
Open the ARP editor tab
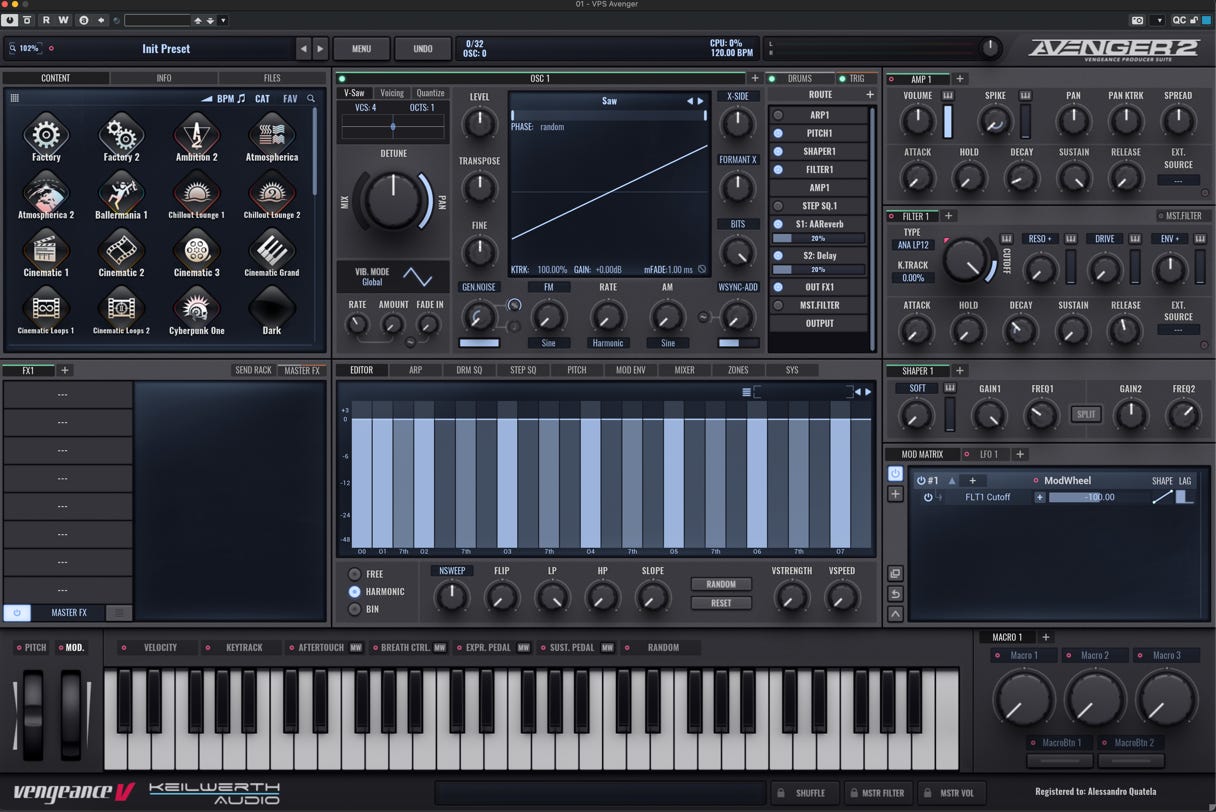pos(415,370)
